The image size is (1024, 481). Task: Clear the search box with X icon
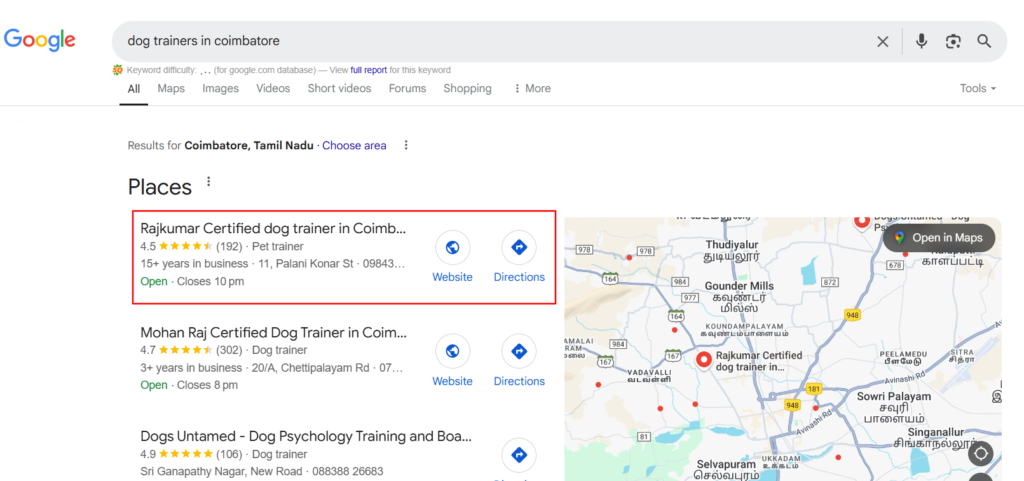click(883, 41)
